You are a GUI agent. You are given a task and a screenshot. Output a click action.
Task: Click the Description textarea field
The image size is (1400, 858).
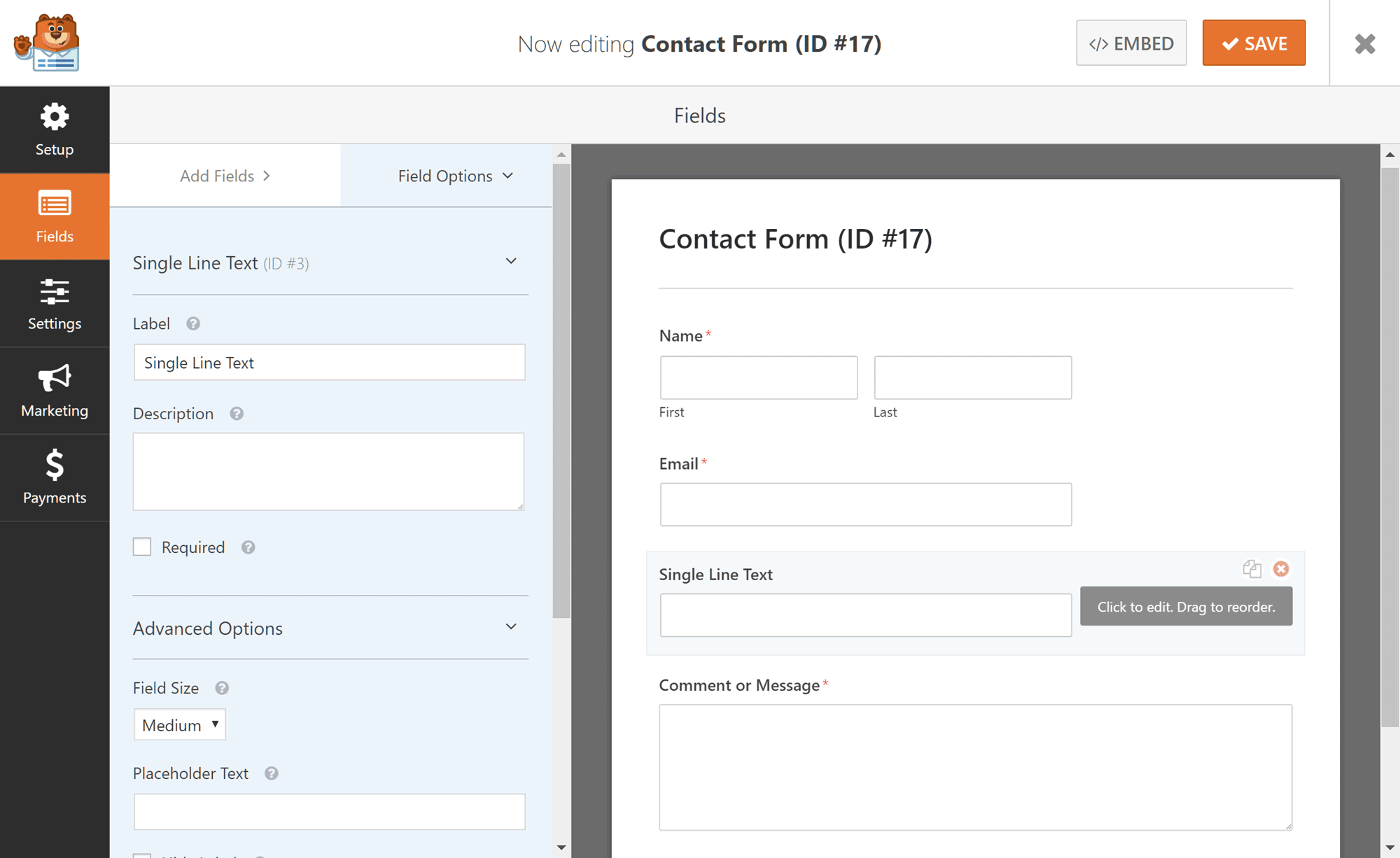[329, 471]
